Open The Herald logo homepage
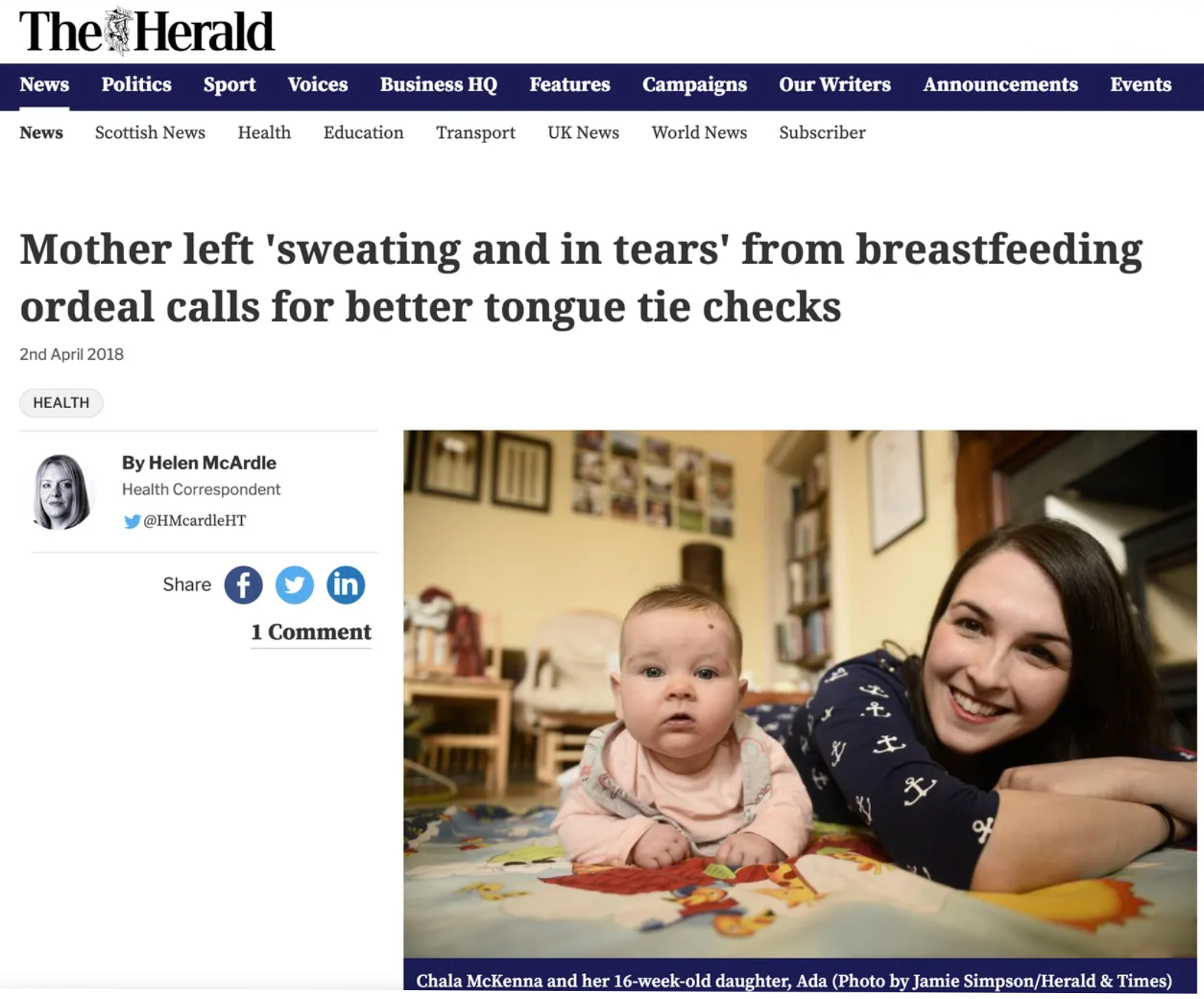 tap(147, 32)
